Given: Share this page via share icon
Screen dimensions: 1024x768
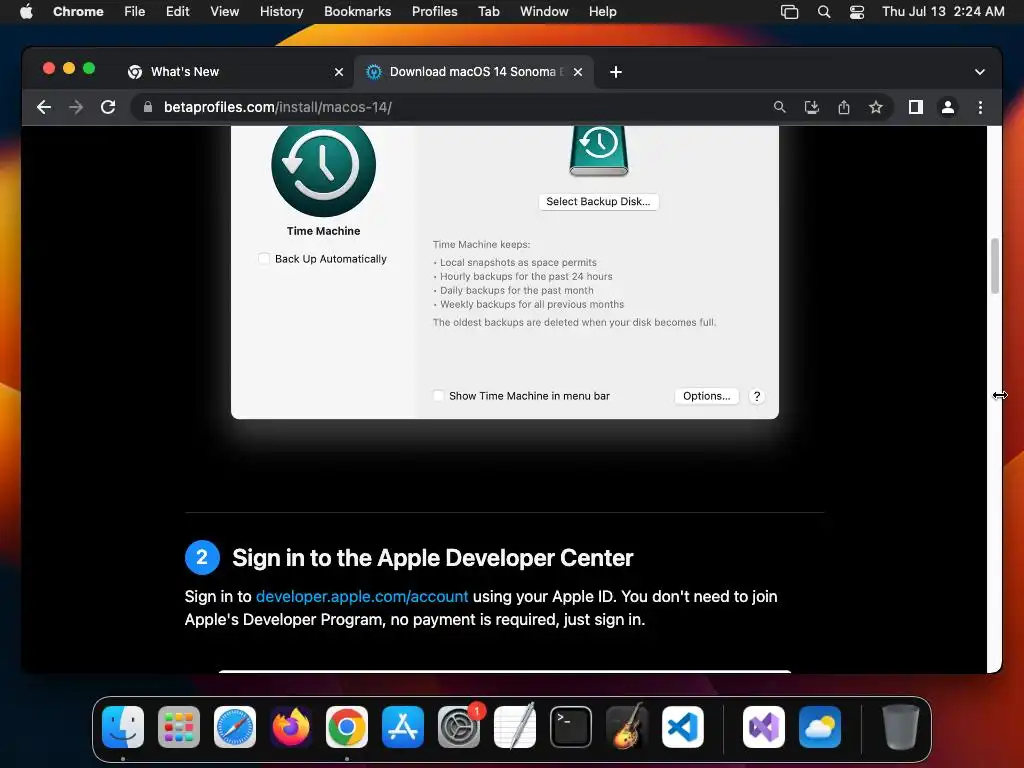Looking at the screenshot, I should point(844,107).
